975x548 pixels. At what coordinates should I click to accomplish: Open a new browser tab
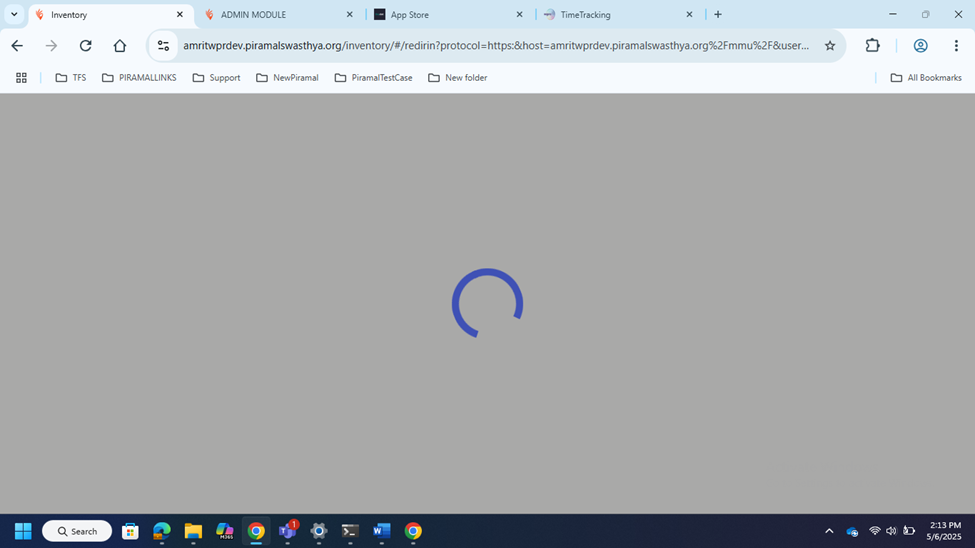click(x=718, y=14)
